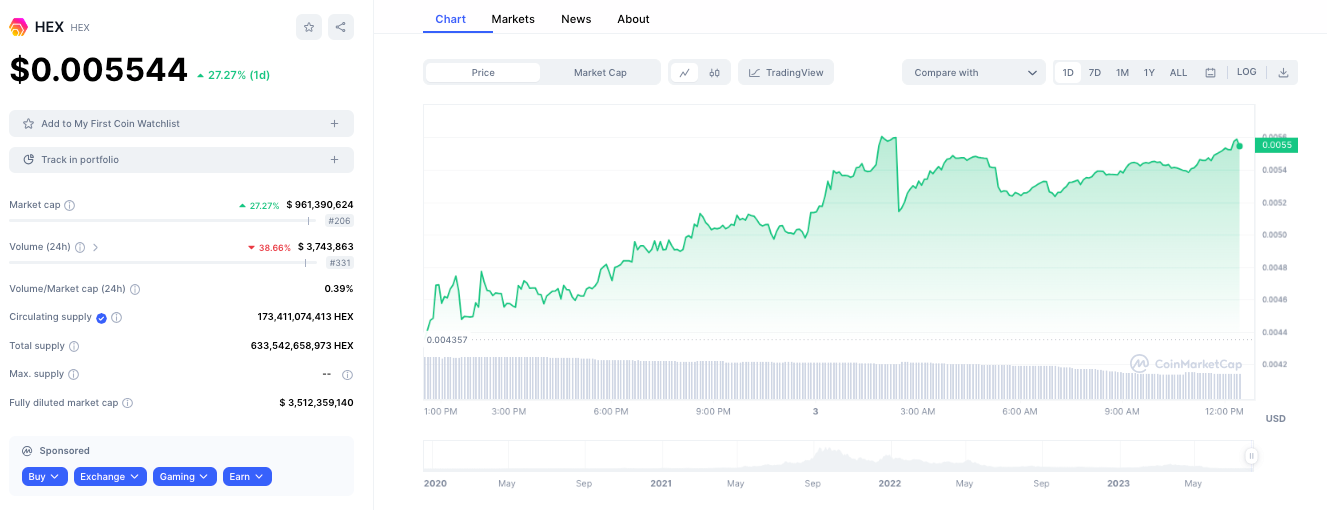1327x510 pixels.
Task: Switch to the Markets tab
Action: coord(513,19)
